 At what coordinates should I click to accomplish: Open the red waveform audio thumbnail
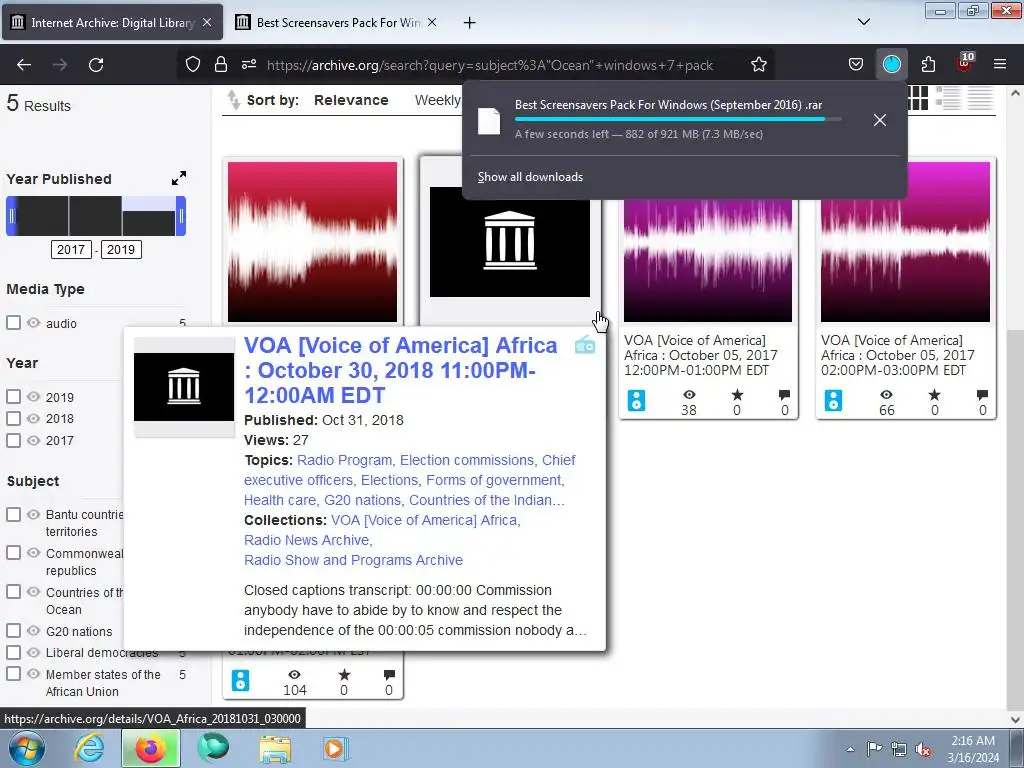tap(312, 242)
